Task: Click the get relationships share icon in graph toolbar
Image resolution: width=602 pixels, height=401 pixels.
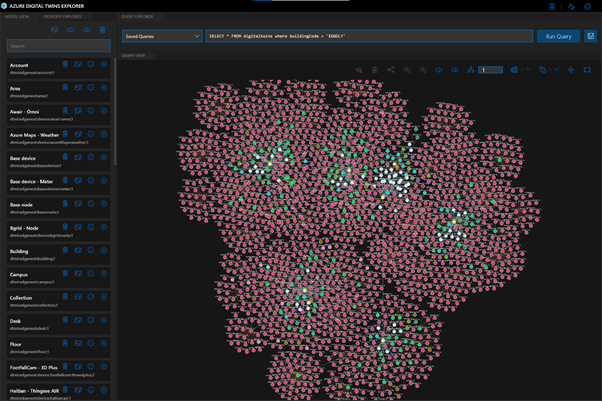Action: (391, 70)
